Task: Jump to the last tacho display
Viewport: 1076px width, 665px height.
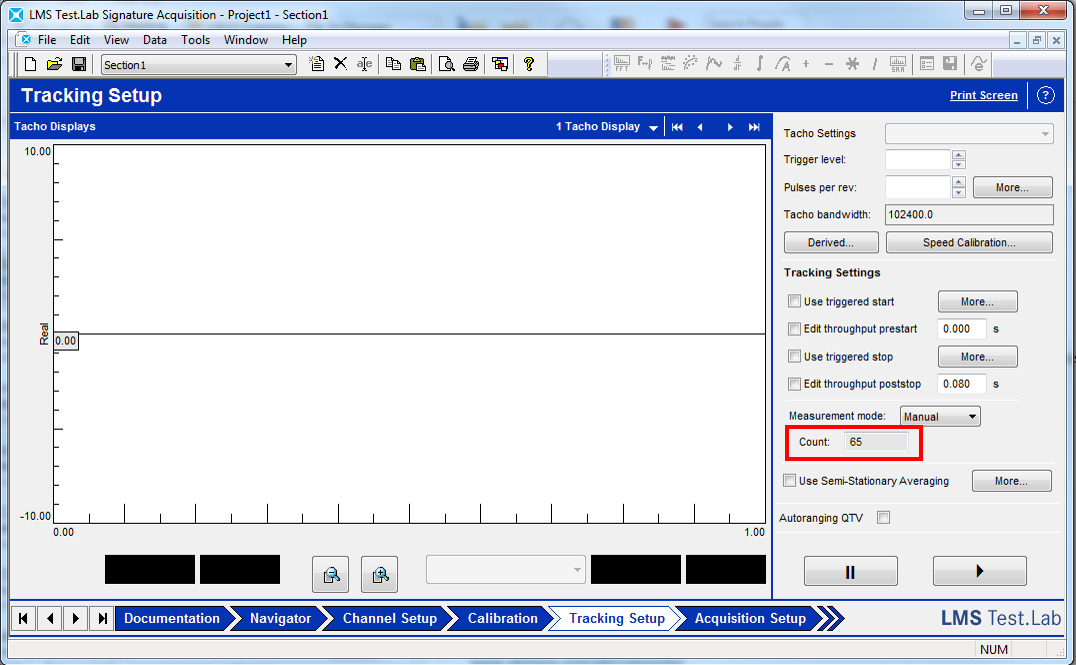Action: 754,127
